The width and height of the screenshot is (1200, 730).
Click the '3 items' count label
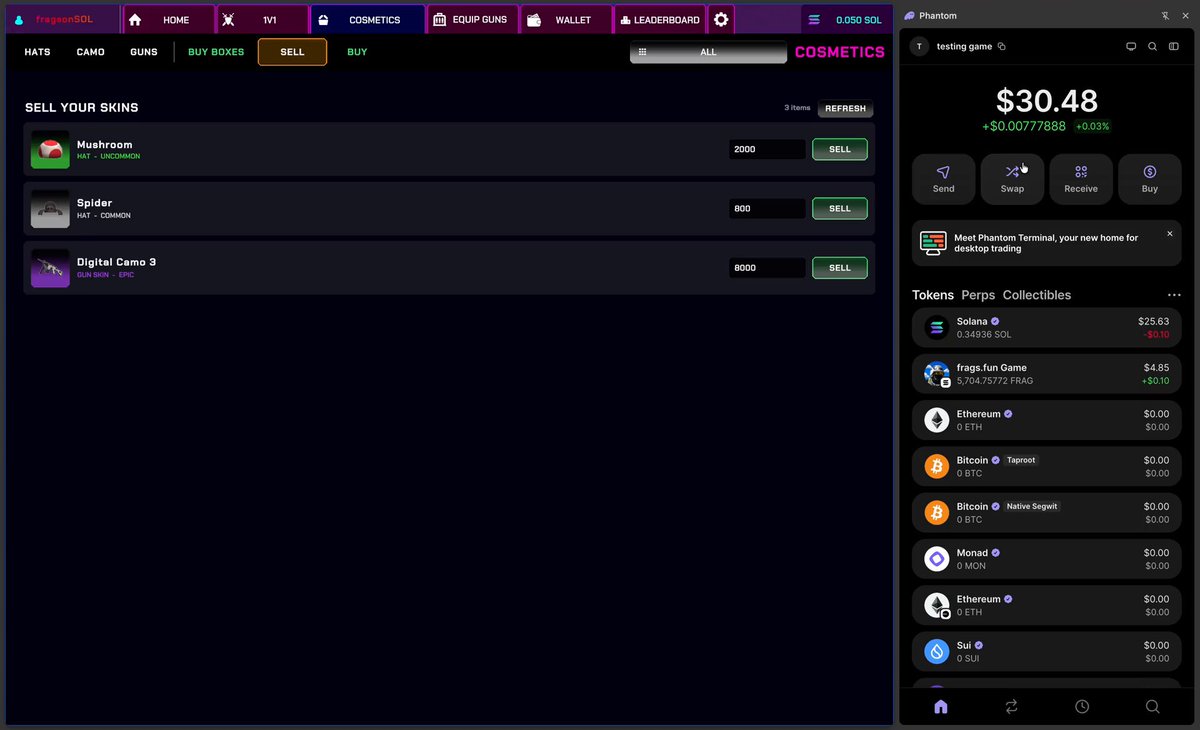coord(797,108)
